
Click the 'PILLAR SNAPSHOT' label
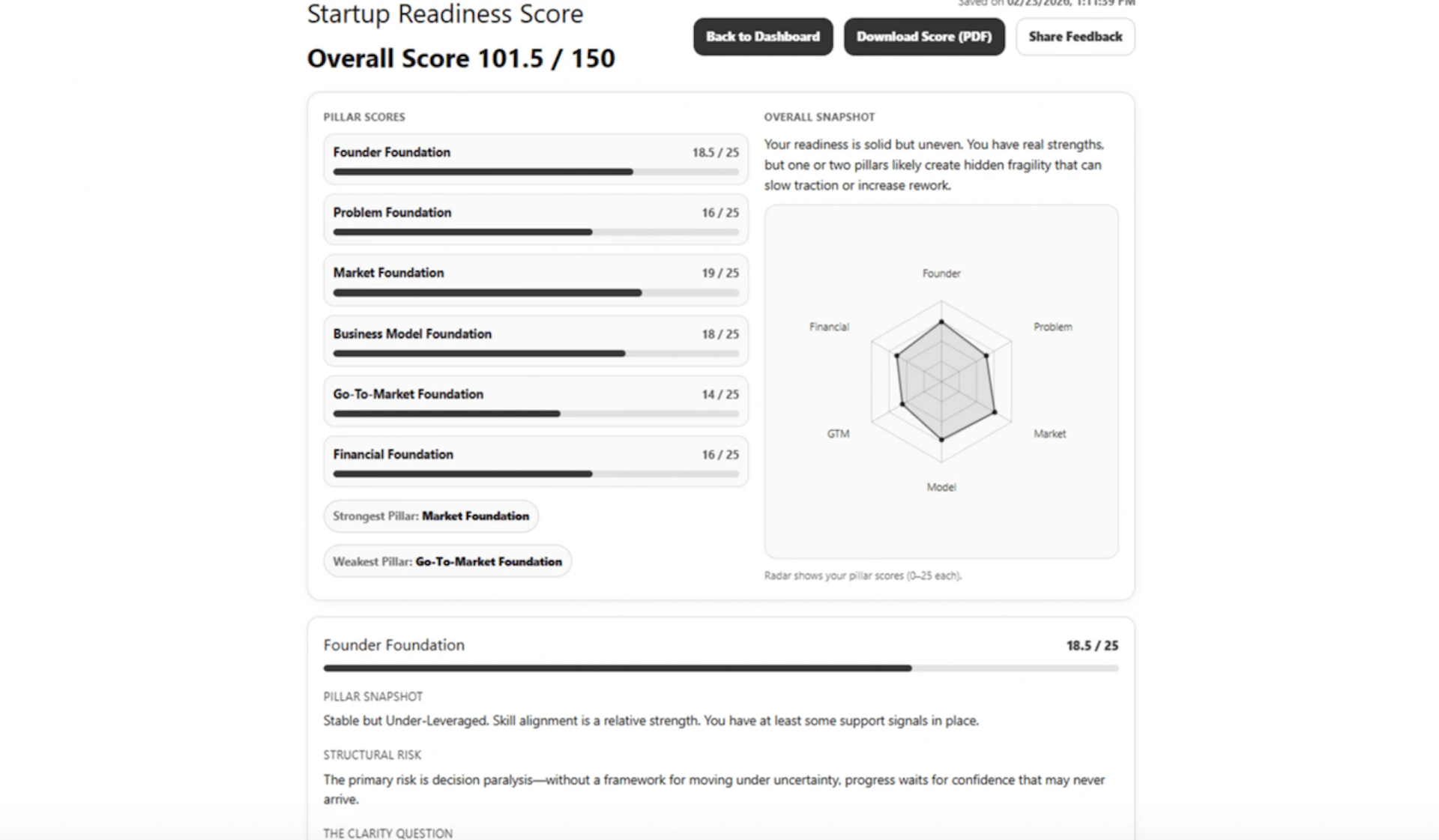372,697
